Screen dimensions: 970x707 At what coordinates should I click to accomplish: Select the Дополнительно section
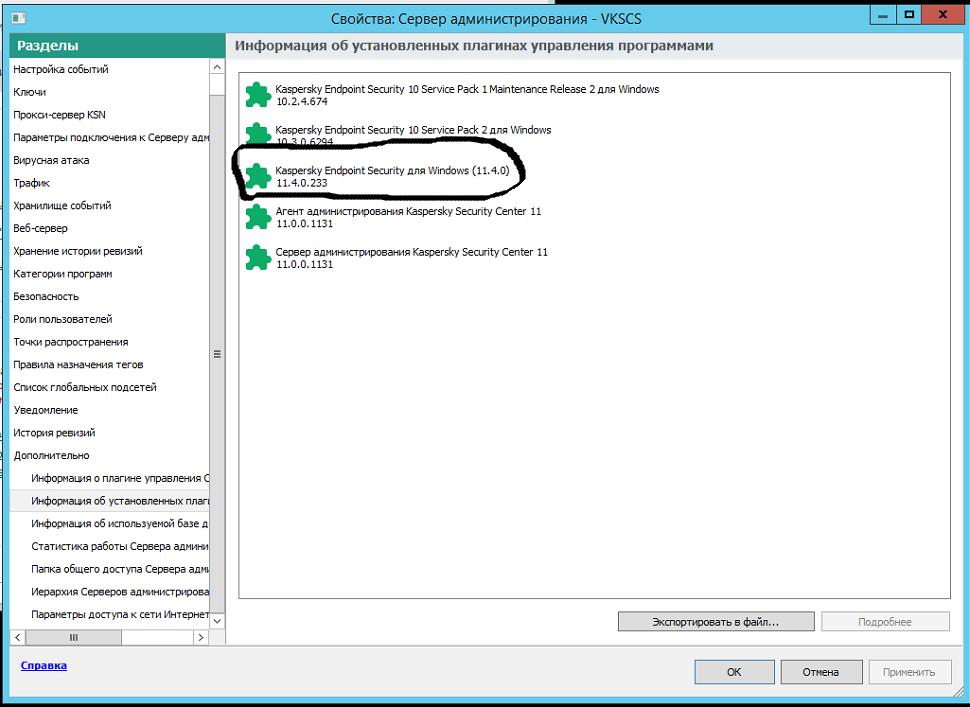click(x=51, y=456)
